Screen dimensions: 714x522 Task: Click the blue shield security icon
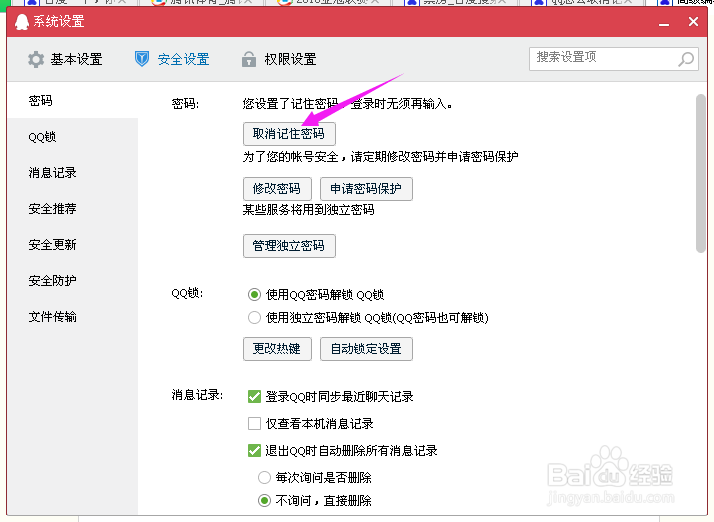[x=142, y=59]
